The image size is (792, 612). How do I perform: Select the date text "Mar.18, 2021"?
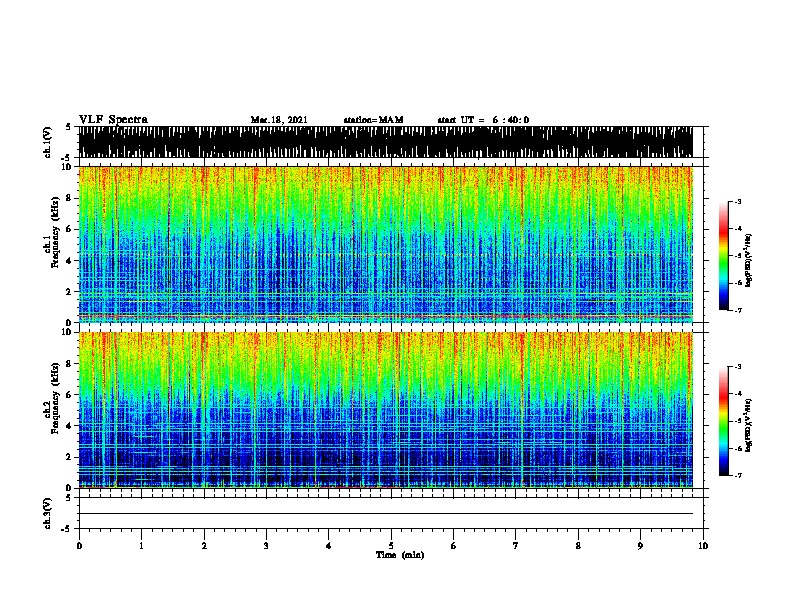(x=279, y=120)
